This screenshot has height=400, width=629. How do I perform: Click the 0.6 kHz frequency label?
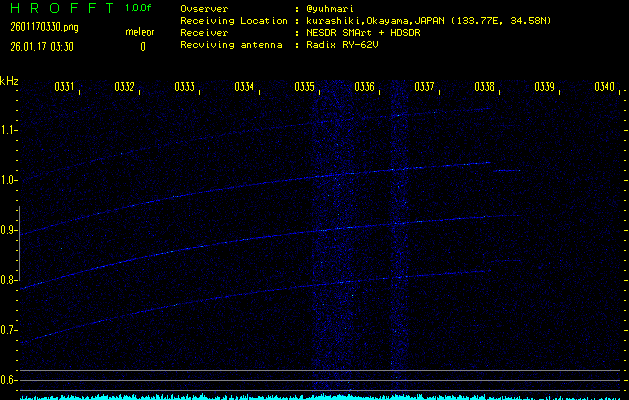pos(9,380)
